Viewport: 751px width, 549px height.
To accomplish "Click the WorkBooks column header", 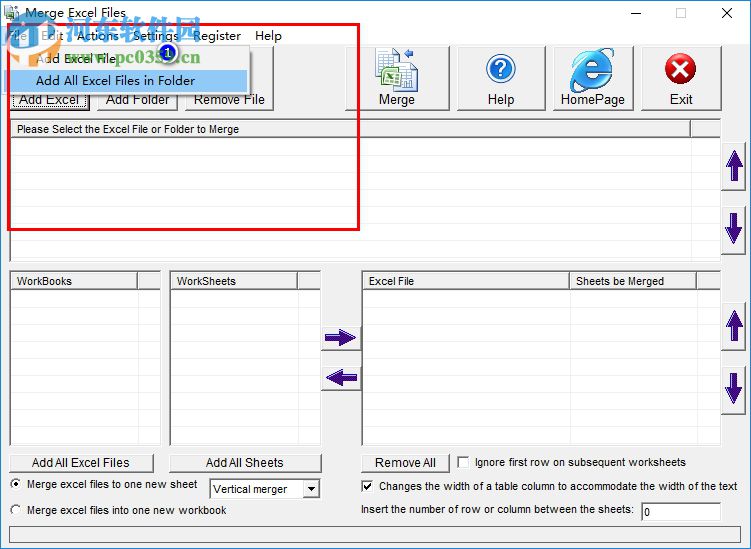I will click(74, 281).
